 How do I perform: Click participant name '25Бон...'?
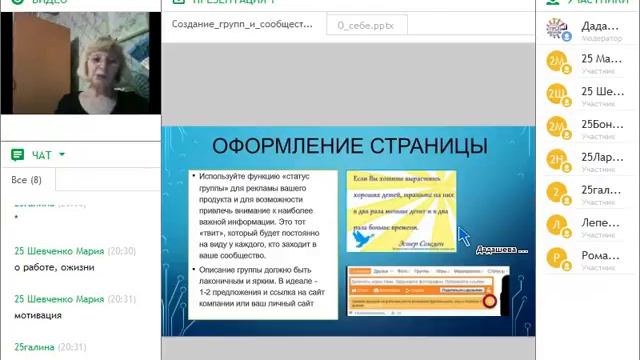click(602, 124)
